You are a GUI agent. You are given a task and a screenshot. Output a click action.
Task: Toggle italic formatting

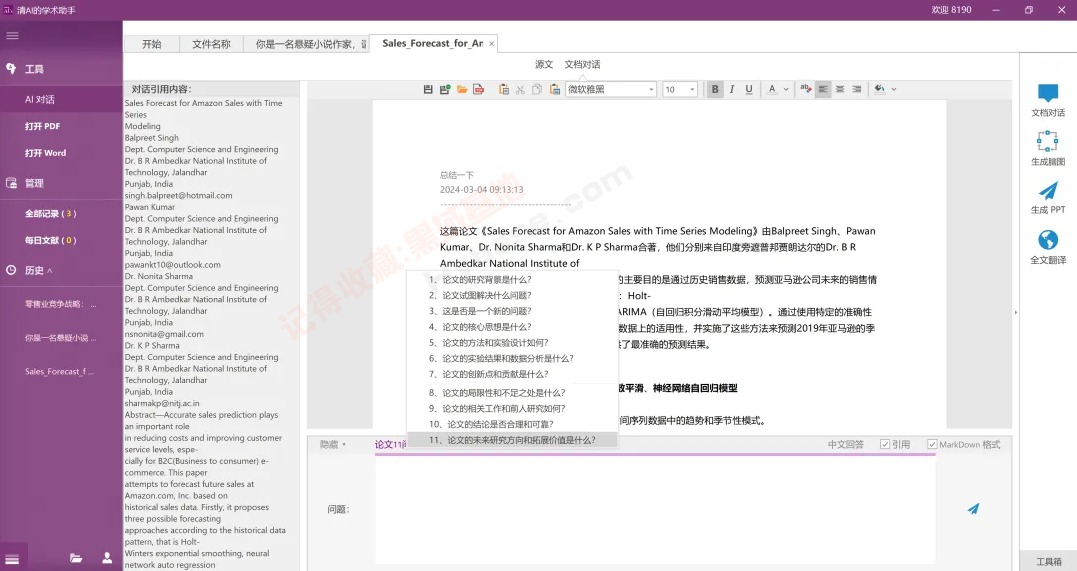click(732, 89)
